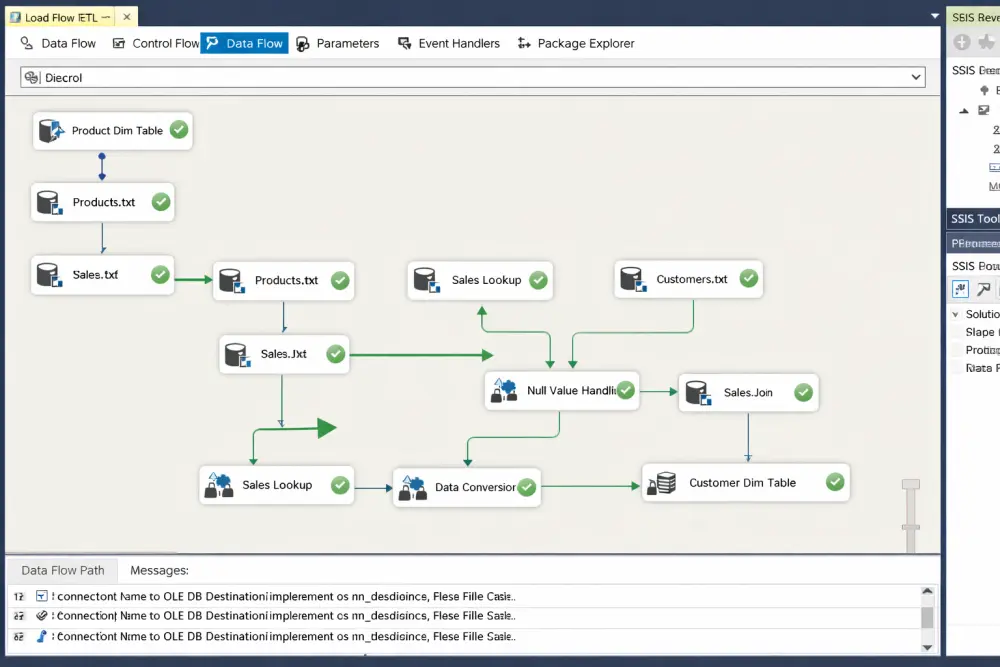
Task: Toggle the green validation badge on Products.txt
Action: click(160, 202)
